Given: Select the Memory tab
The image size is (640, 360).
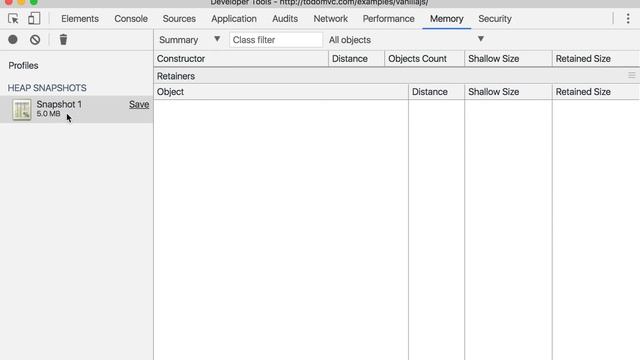Looking at the screenshot, I should click(x=447, y=19).
